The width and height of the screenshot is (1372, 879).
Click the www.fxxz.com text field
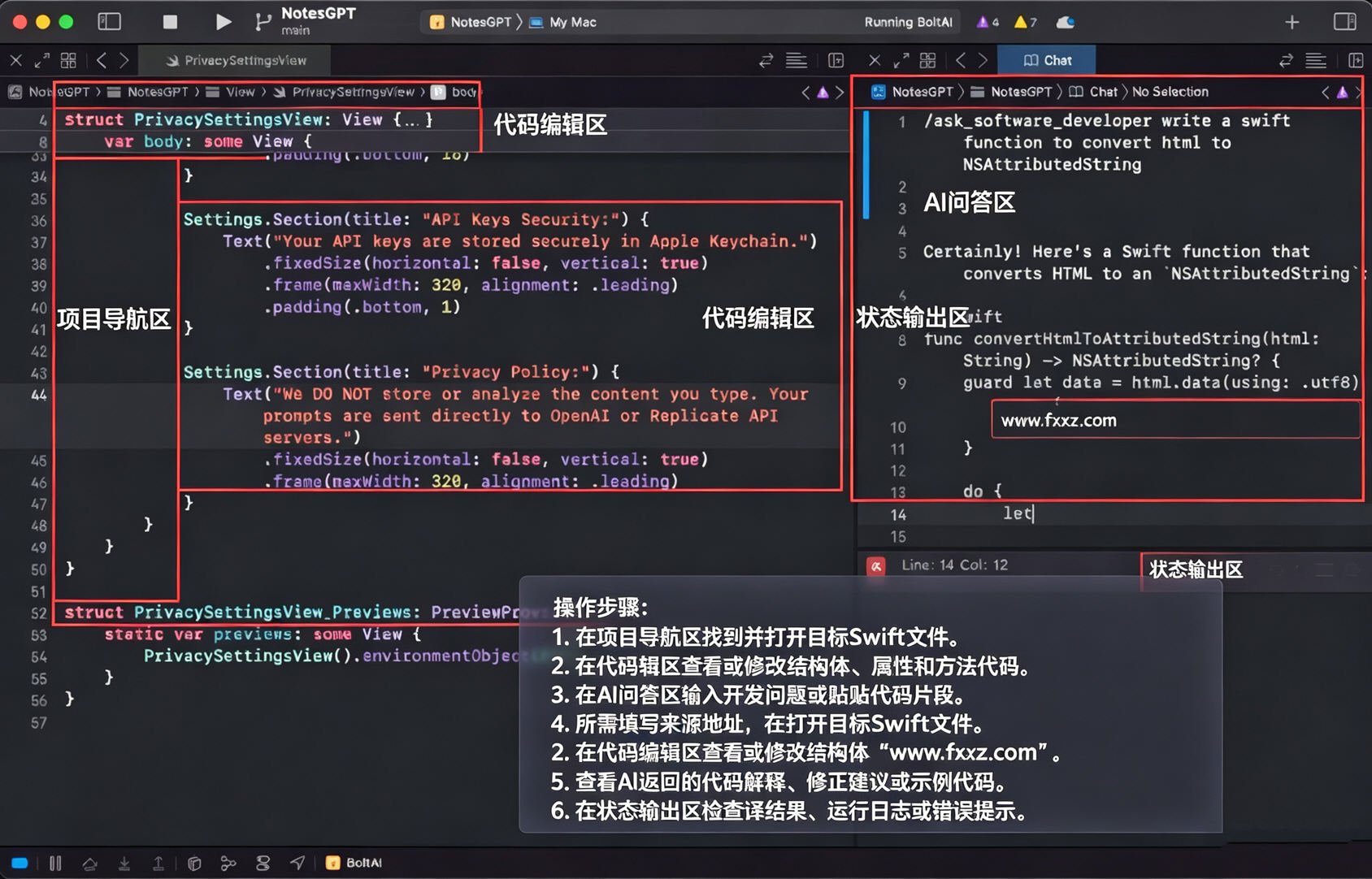[x=1175, y=420]
